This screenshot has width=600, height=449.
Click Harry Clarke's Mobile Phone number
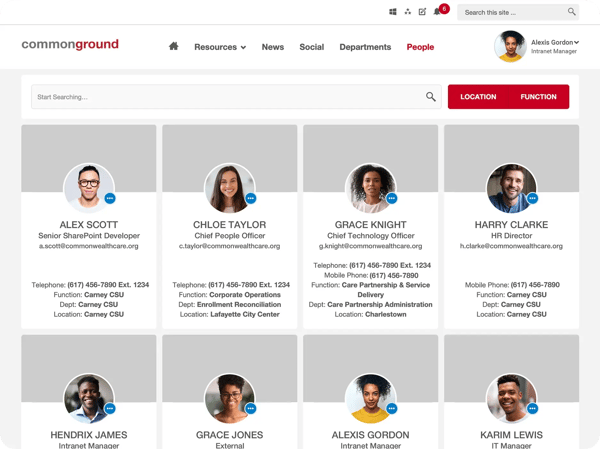point(535,285)
